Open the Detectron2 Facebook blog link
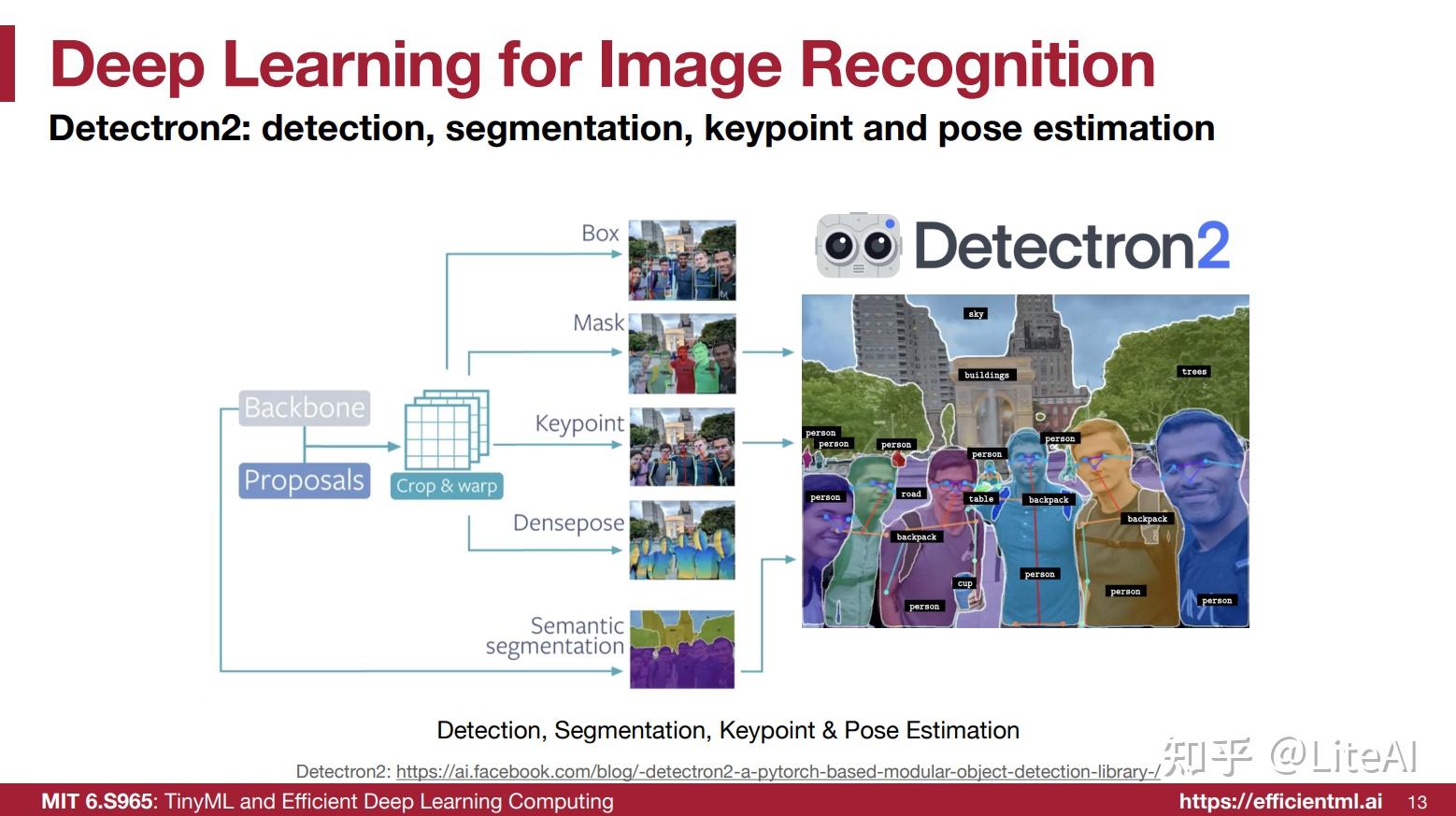 pyautogui.click(x=778, y=772)
